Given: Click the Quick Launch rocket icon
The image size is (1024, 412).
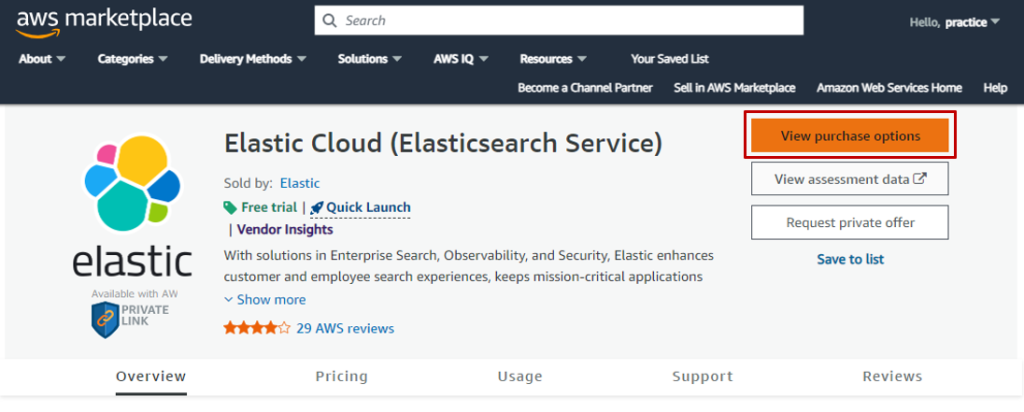Looking at the screenshot, I should tap(317, 208).
